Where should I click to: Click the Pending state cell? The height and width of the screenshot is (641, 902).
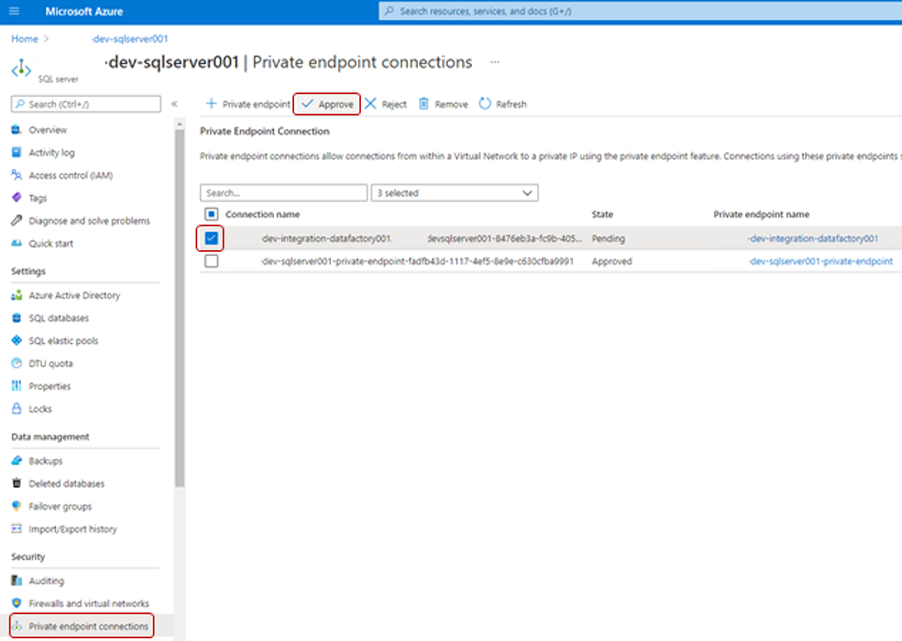(608, 238)
